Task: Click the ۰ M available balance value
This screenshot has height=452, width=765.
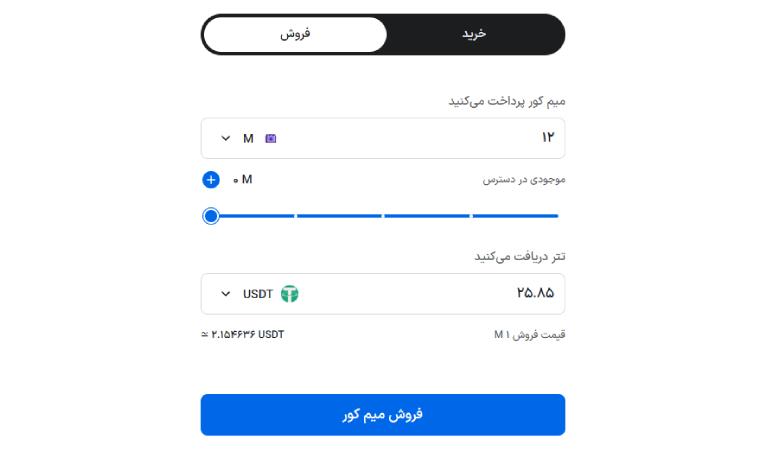Action: click(x=243, y=180)
